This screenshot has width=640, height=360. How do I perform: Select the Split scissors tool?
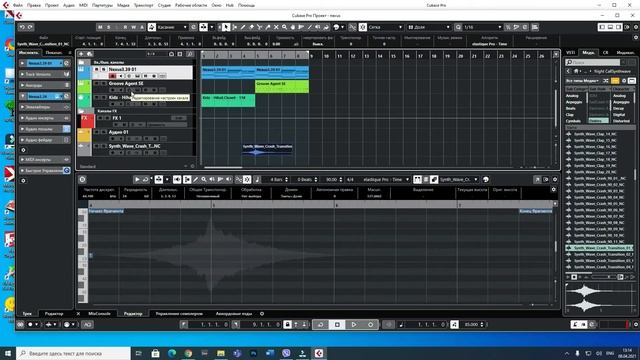[259, 27]
